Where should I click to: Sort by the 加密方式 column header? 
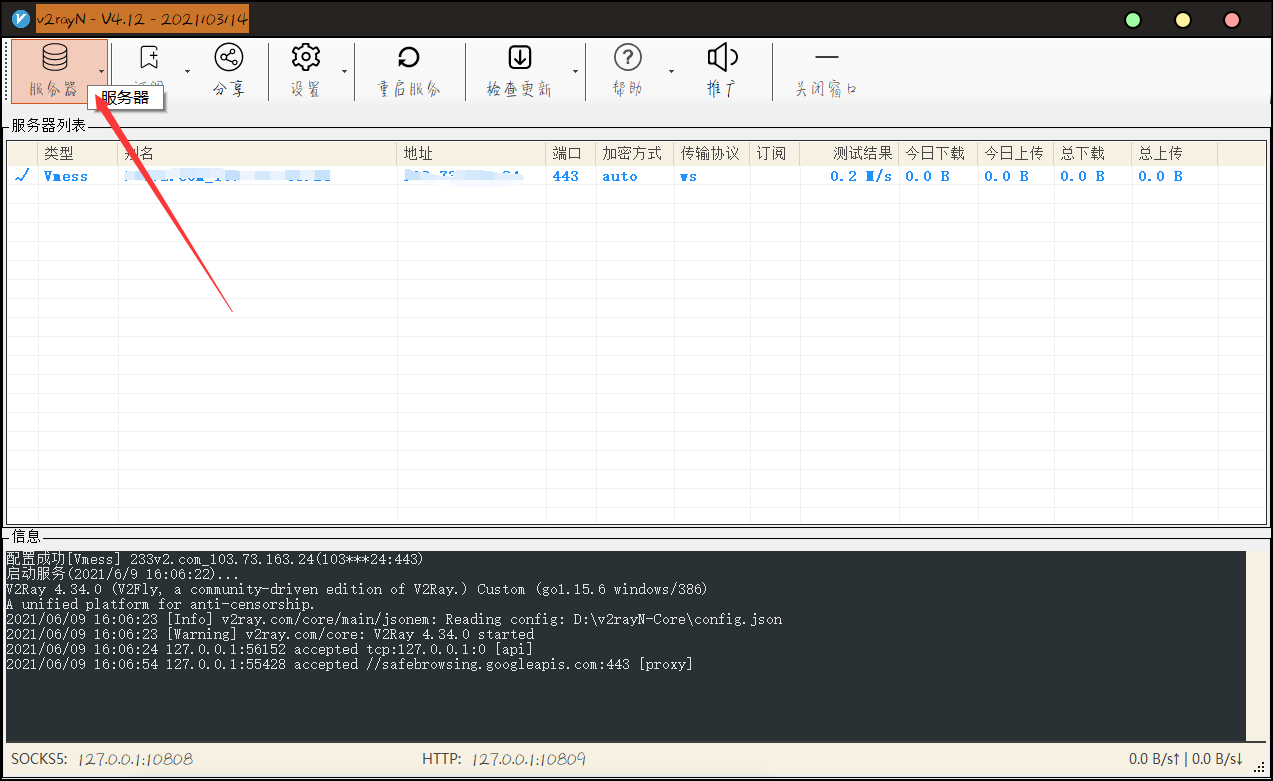[635, 153]
